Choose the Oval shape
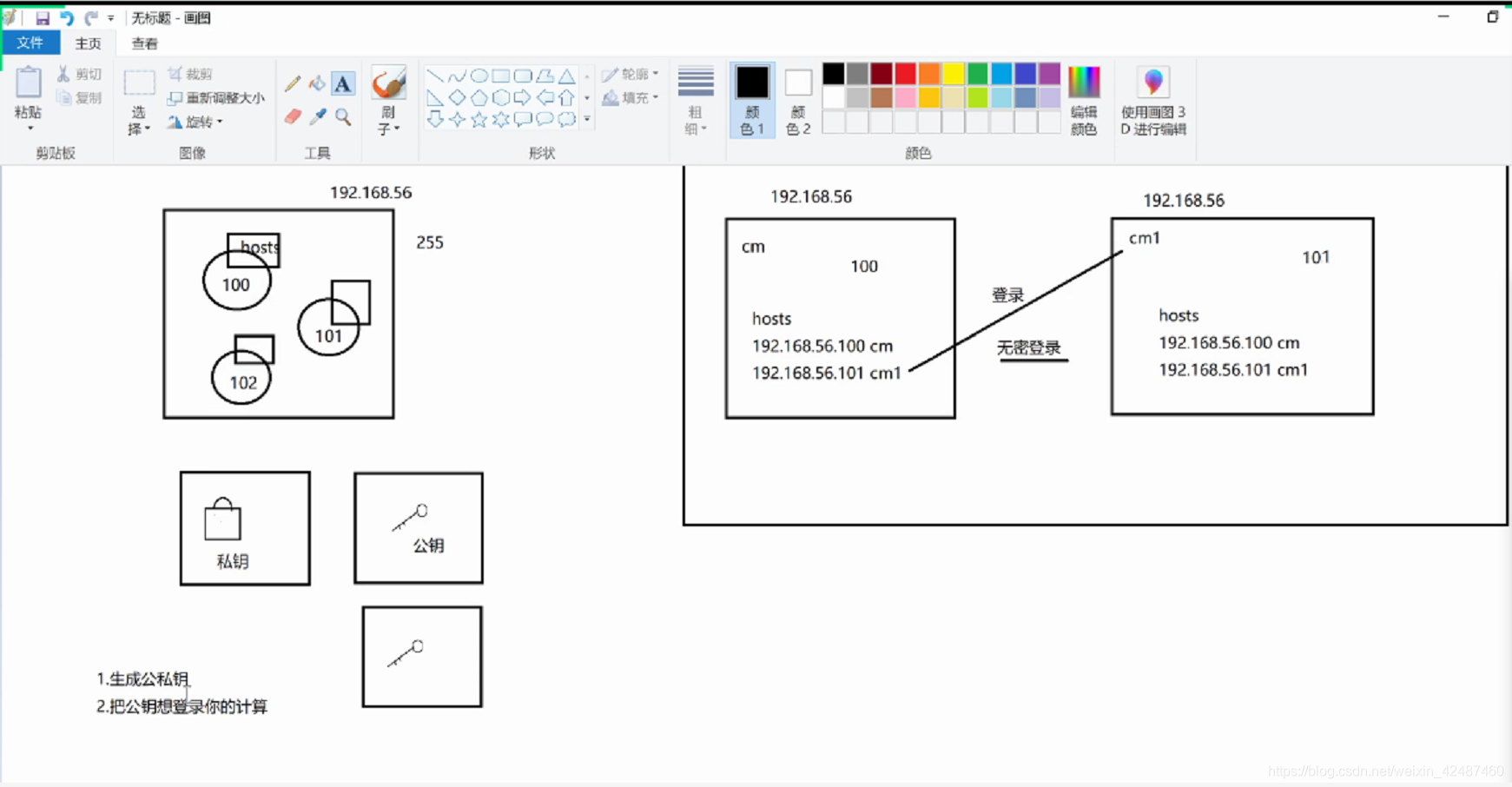The width and height of the screenshot is (1512, 787). coord(479,76)
